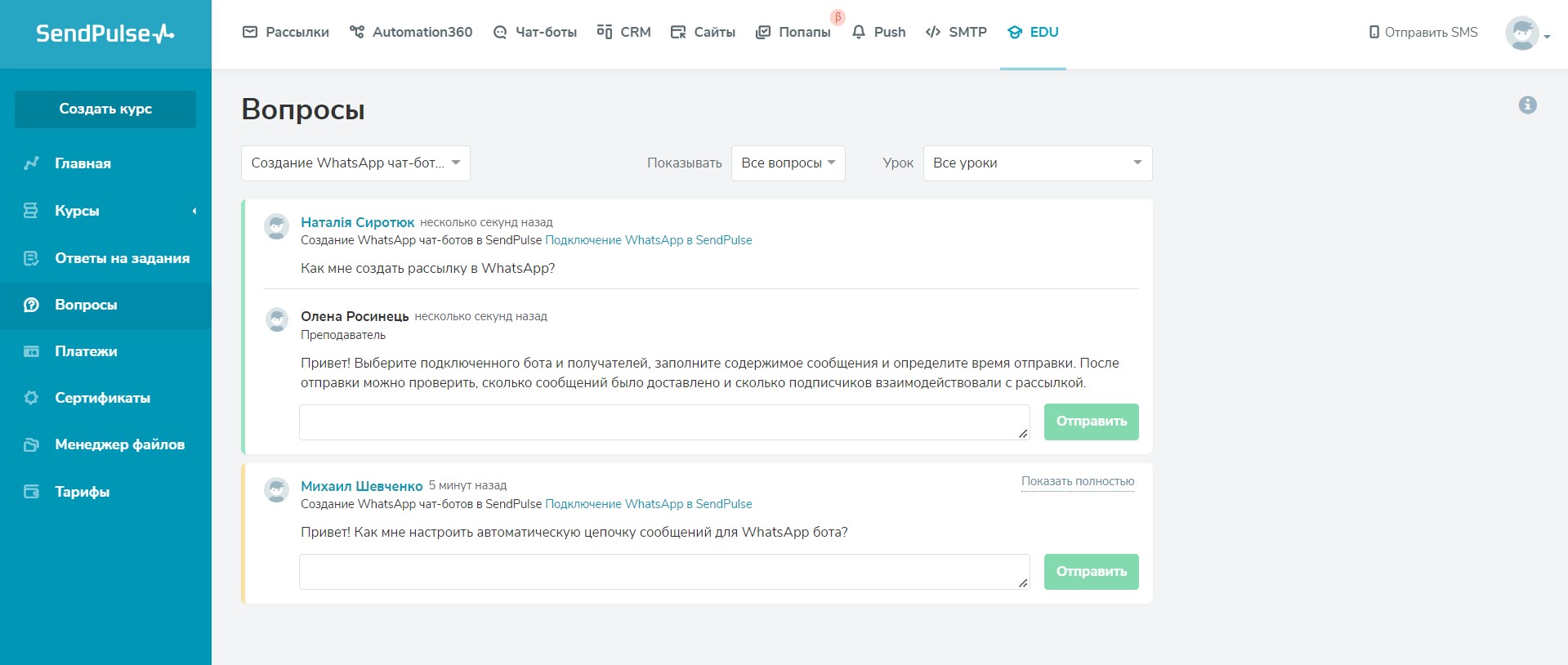Open Михаил Шевченко's profile link
This screenshot has height=665, width=1568.
coord(362,486)
